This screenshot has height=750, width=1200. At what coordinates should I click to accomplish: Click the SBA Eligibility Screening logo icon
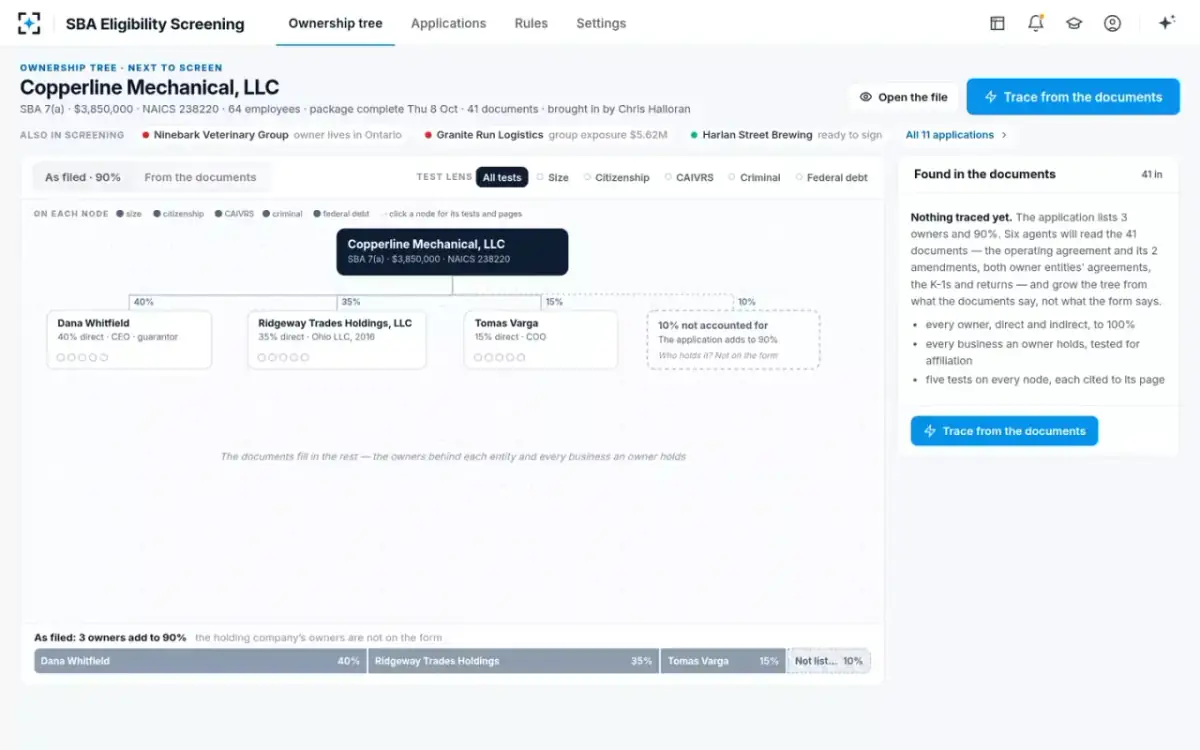(x=30, y=23)
